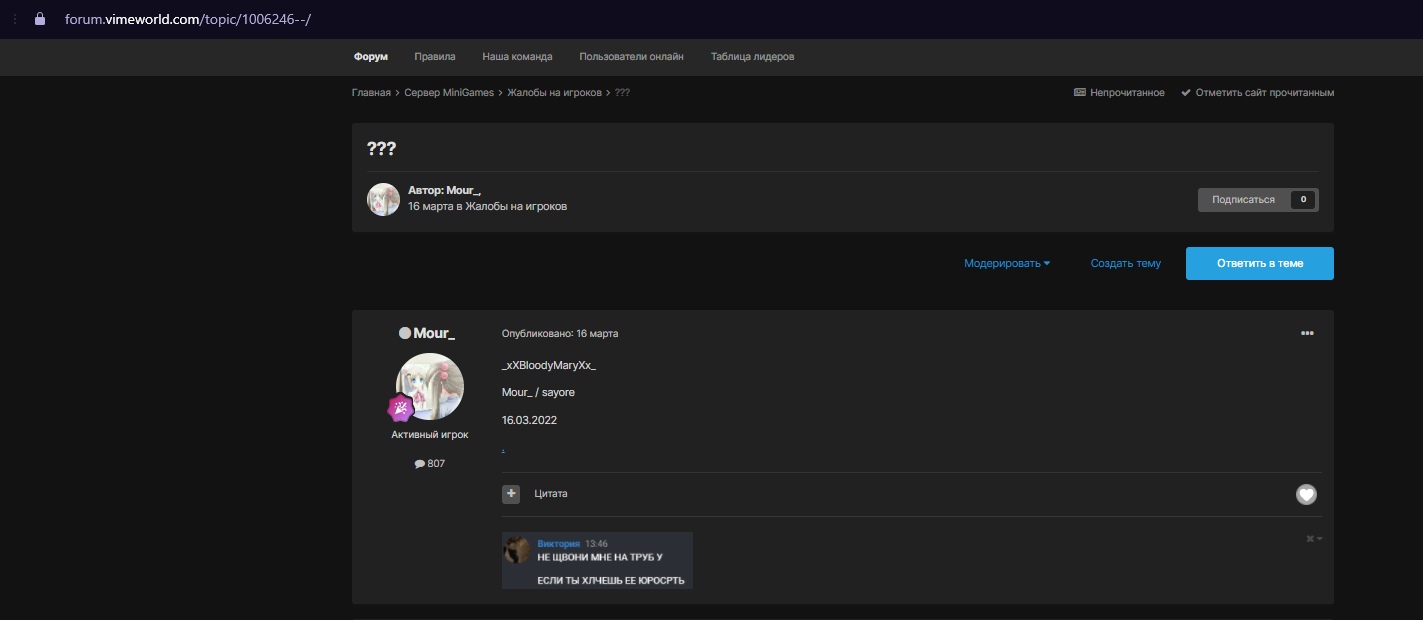The width and height of the screenshot is (1423, 620).
Task: Click the plus multi-quote icon
Action: tap(511, 494)
